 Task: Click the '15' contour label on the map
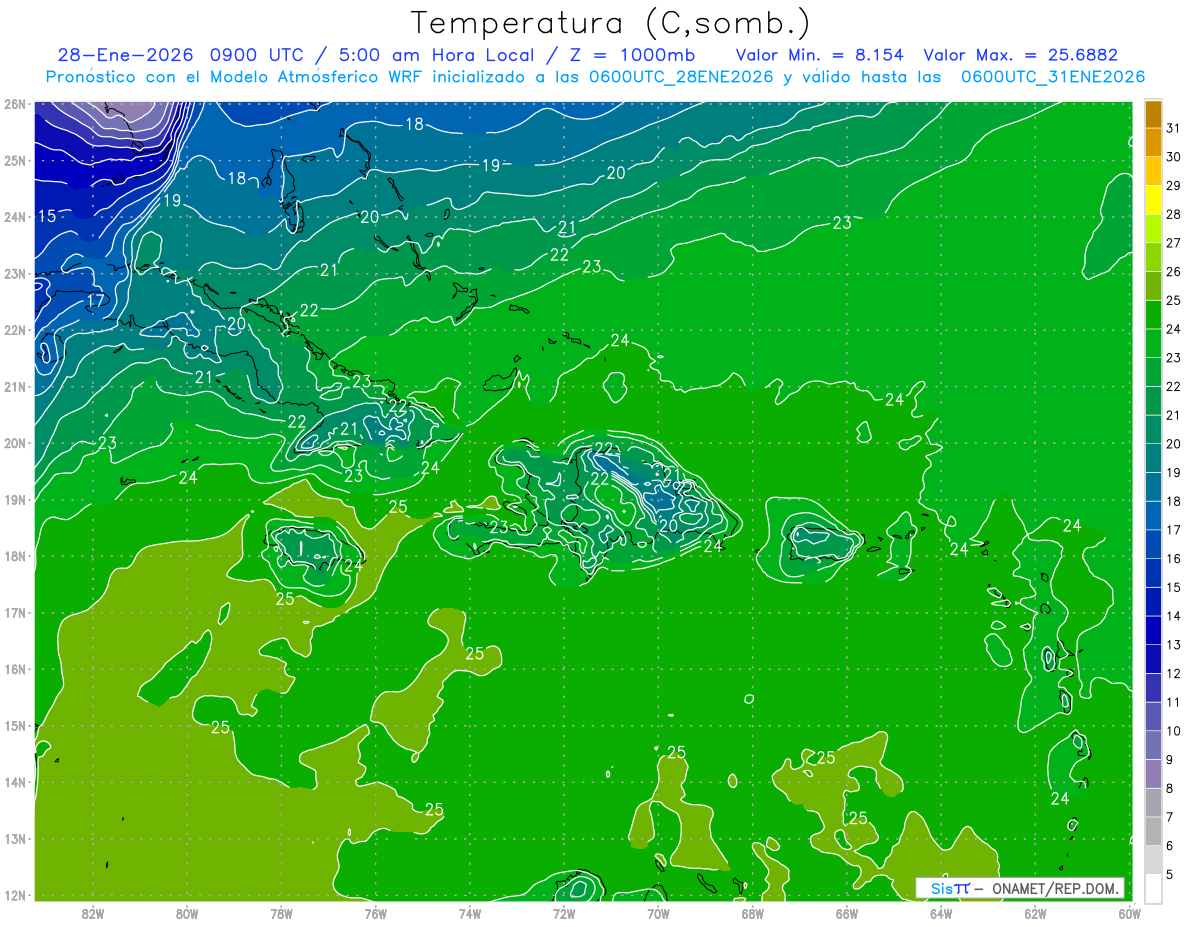(x=47, y=217)
